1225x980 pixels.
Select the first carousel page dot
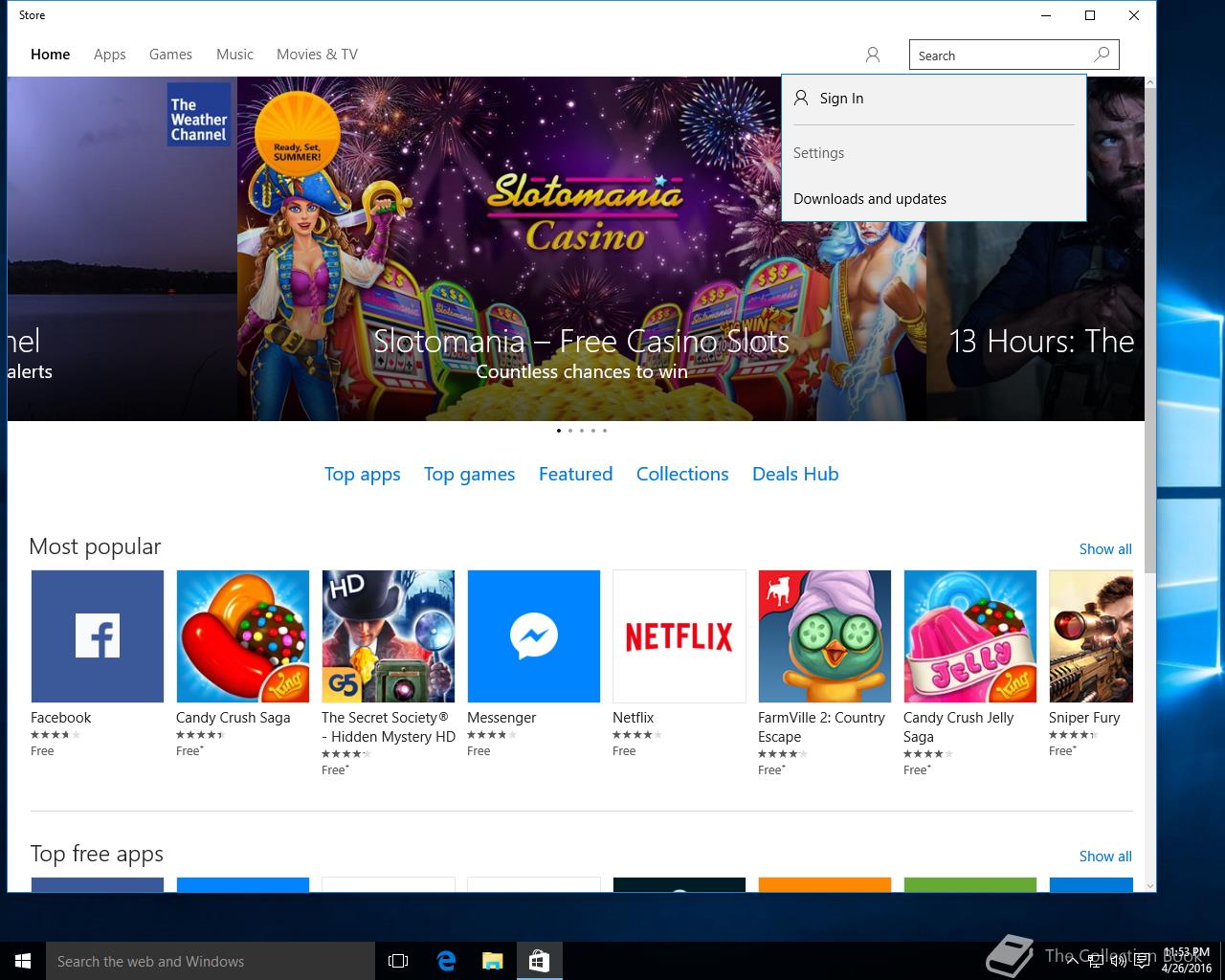coord(559,431)
